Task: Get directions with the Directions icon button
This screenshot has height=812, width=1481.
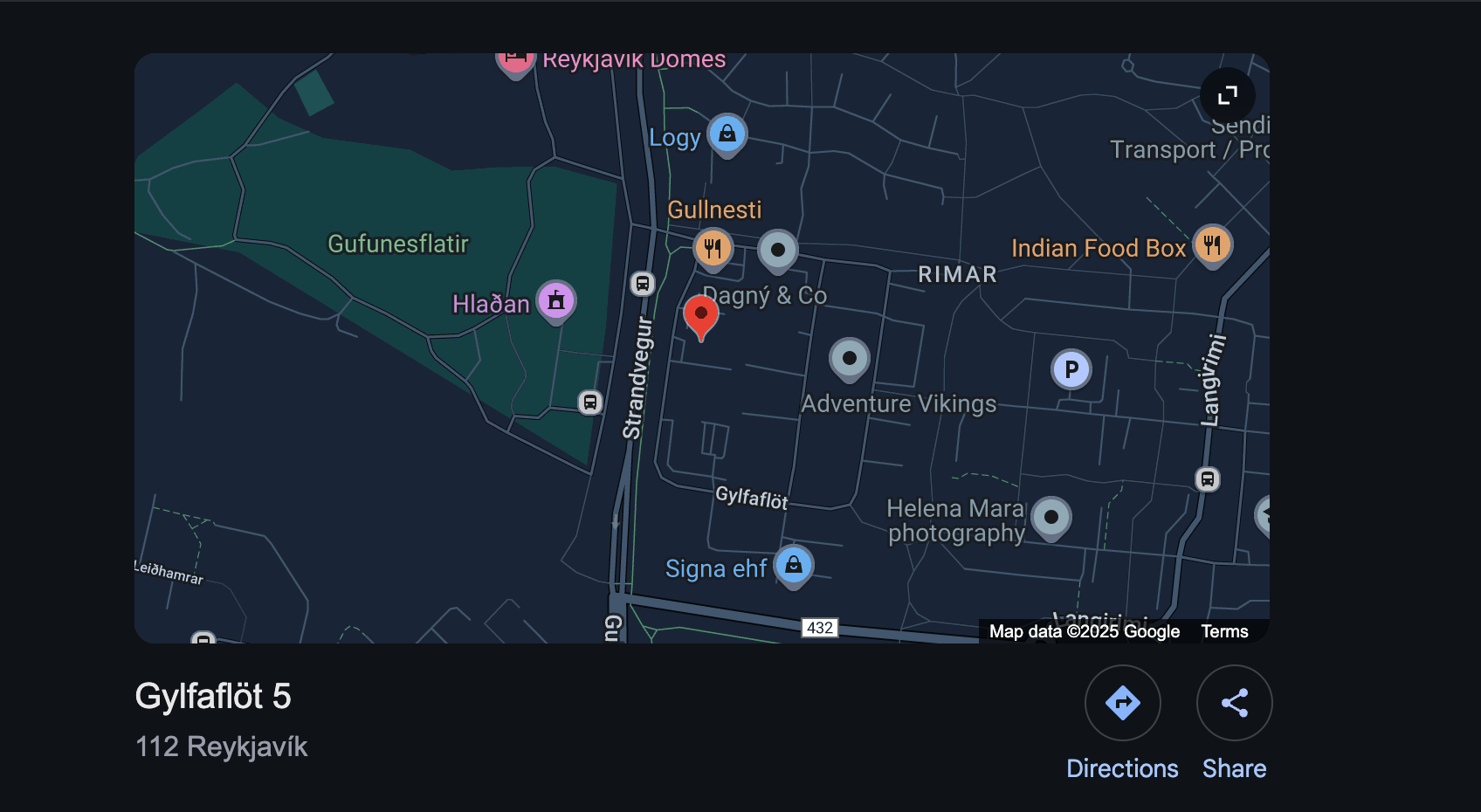Action: coord(1123,703)
